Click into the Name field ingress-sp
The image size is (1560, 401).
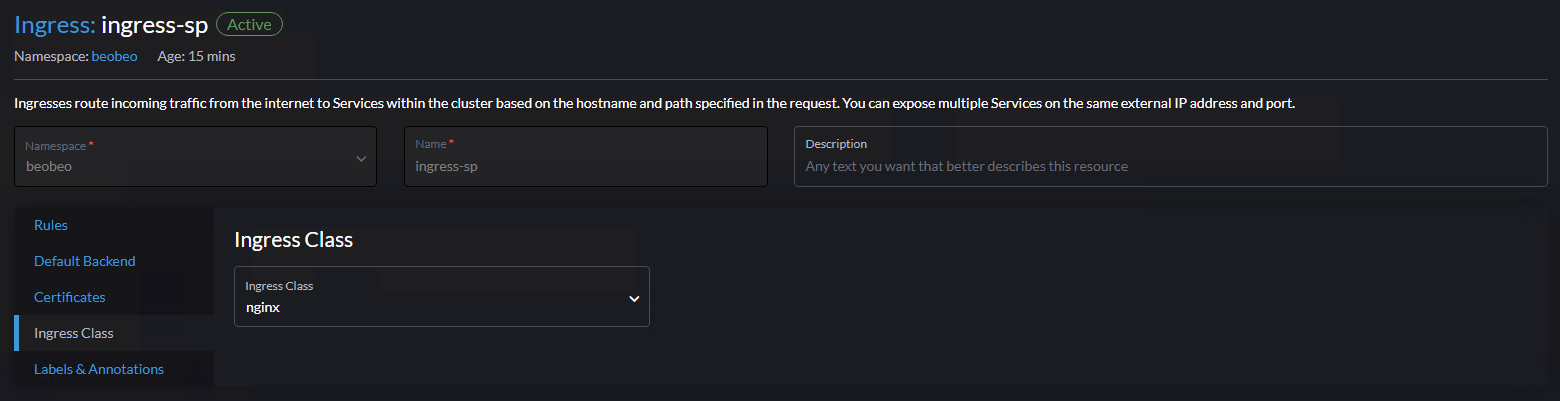coord(585,166)
